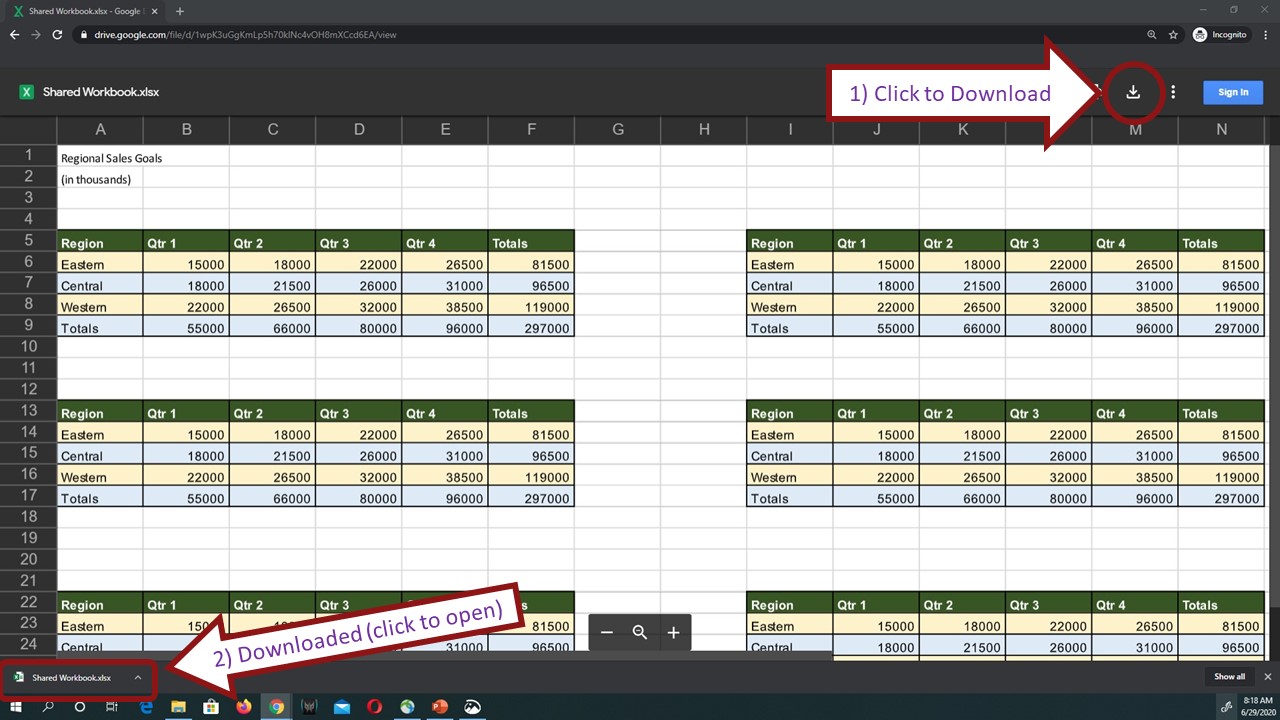Open downloaded Shared Workbook.xlsx in the download bar
This screenshot has height=720, width=1280.
[x=71, y=677]
